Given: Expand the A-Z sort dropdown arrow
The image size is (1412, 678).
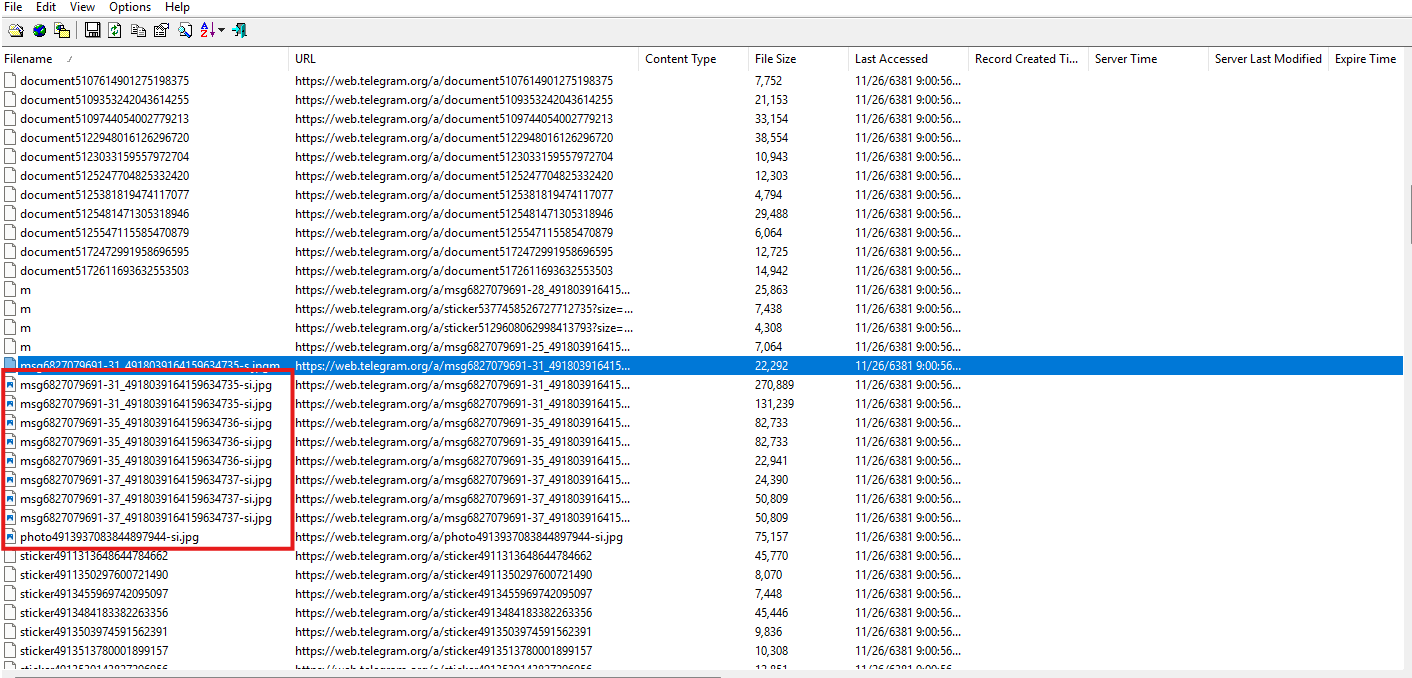Looking at the screenshot, I should (221, 31).
